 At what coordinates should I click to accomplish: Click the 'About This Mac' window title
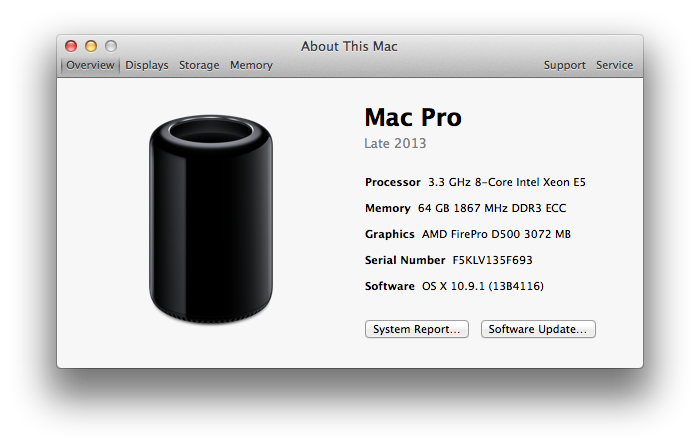pos(349,46)
